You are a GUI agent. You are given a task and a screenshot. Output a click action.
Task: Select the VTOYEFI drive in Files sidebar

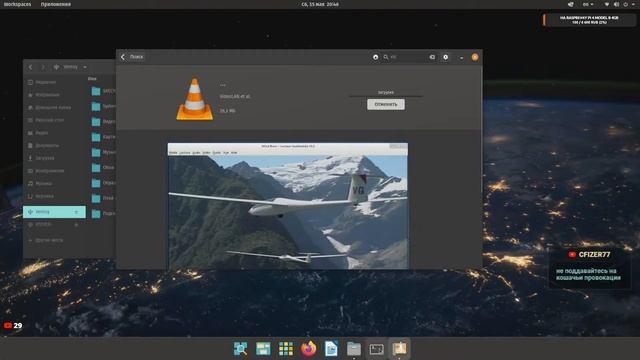54,224
